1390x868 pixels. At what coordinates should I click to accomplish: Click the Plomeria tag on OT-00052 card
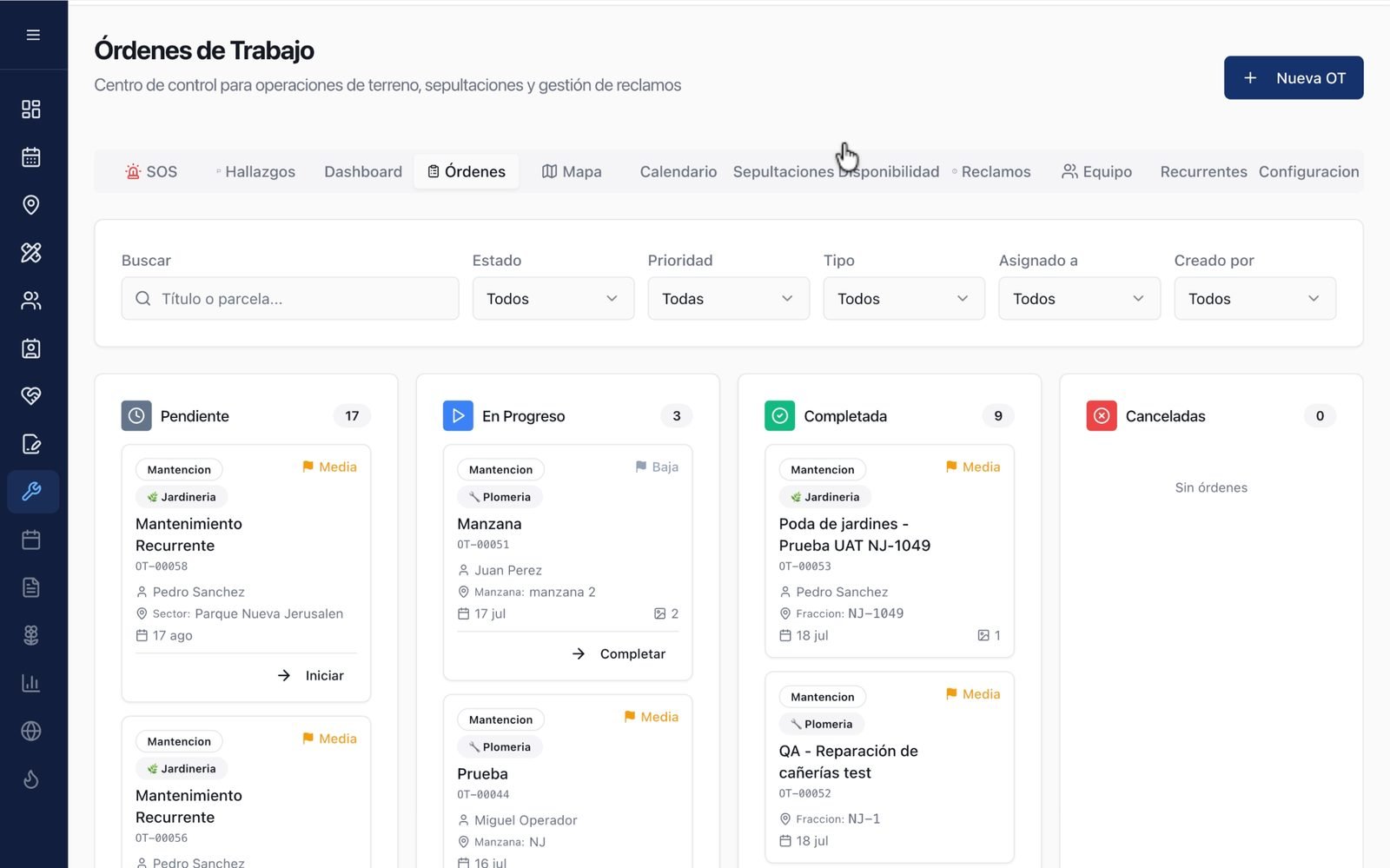(x=821, y=724)
